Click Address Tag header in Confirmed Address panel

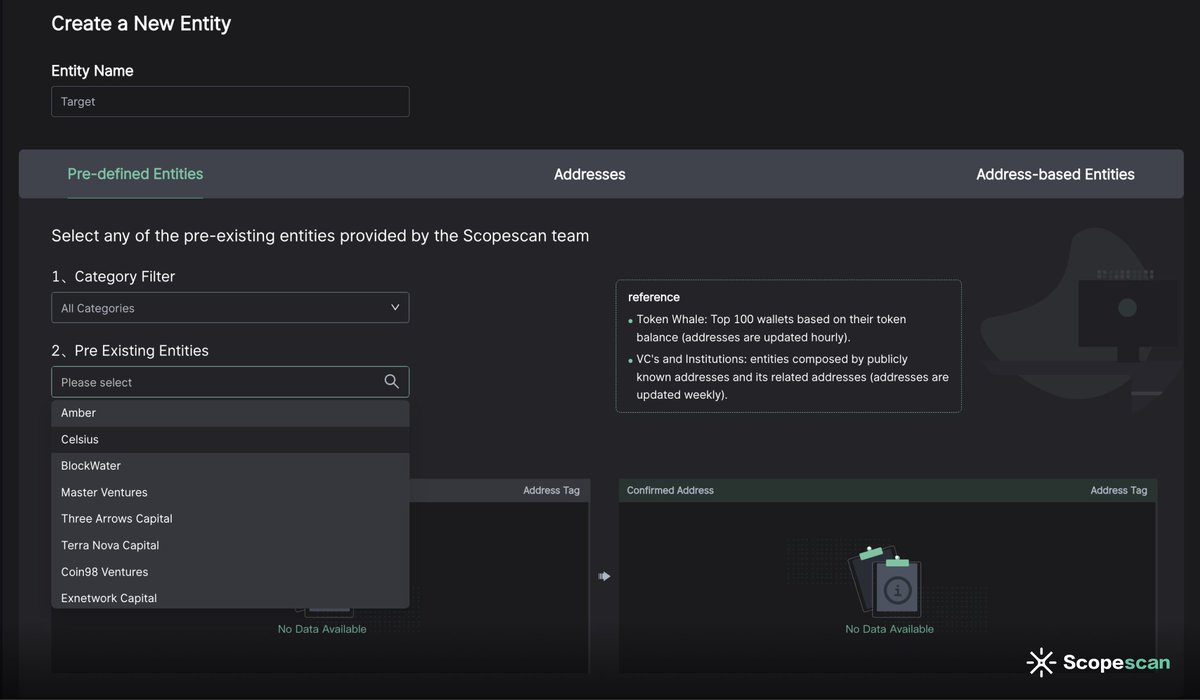pyautogui.click(x=1119, y=490)
